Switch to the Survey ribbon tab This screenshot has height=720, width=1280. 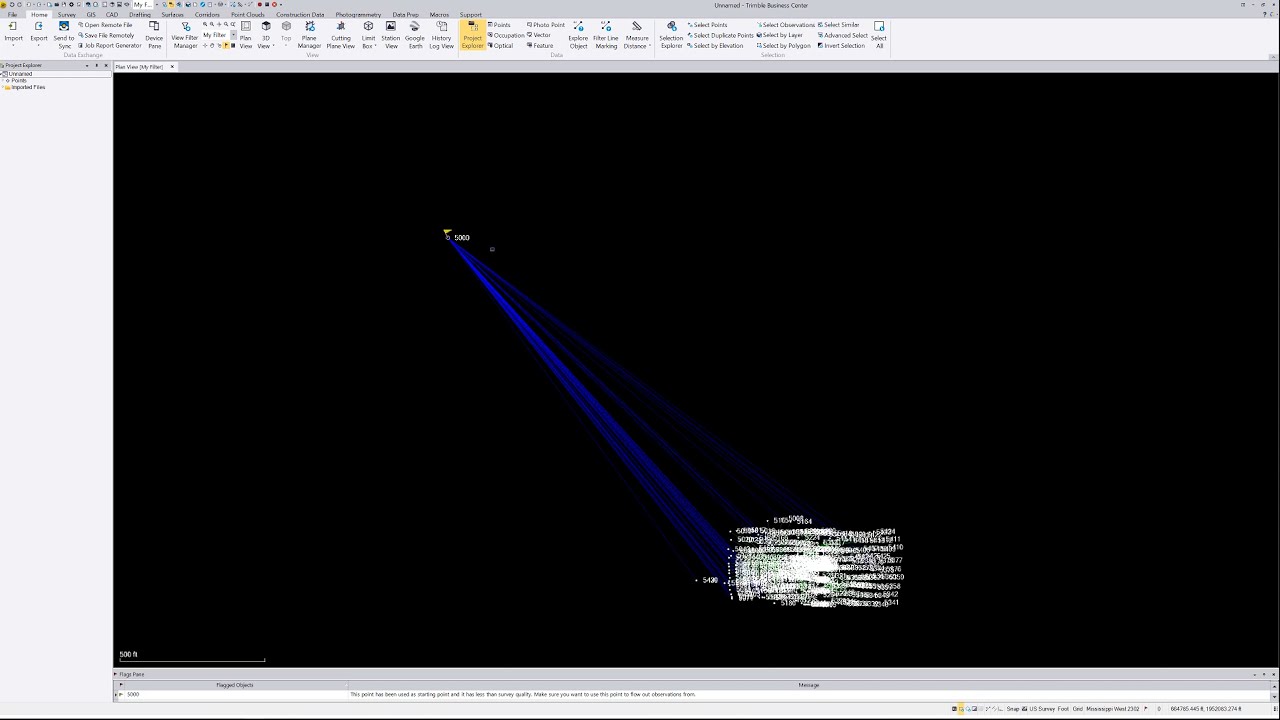tap(67, 15)
